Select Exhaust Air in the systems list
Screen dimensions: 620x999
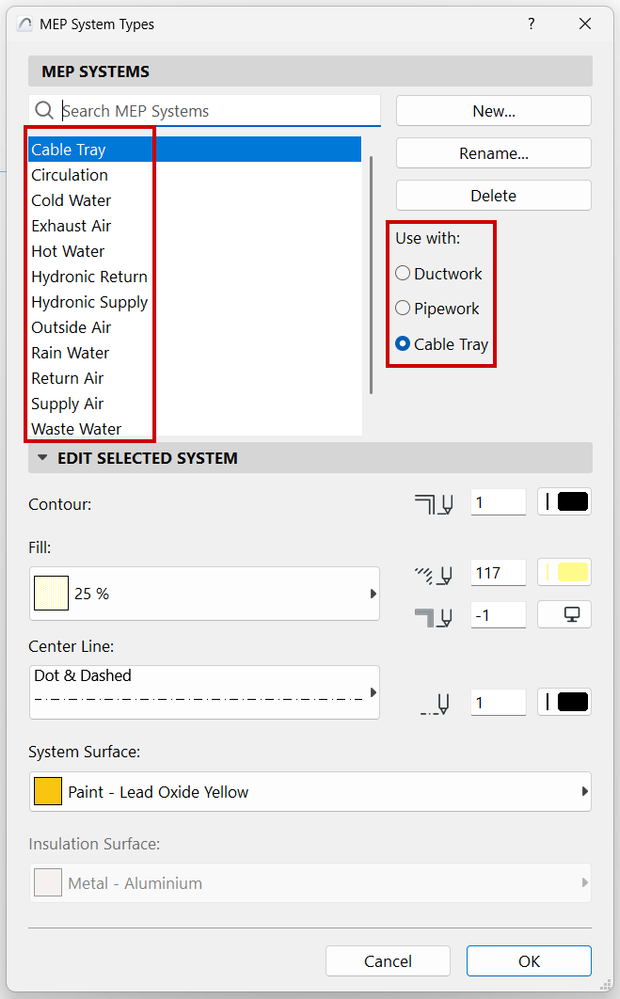[71, 226]
